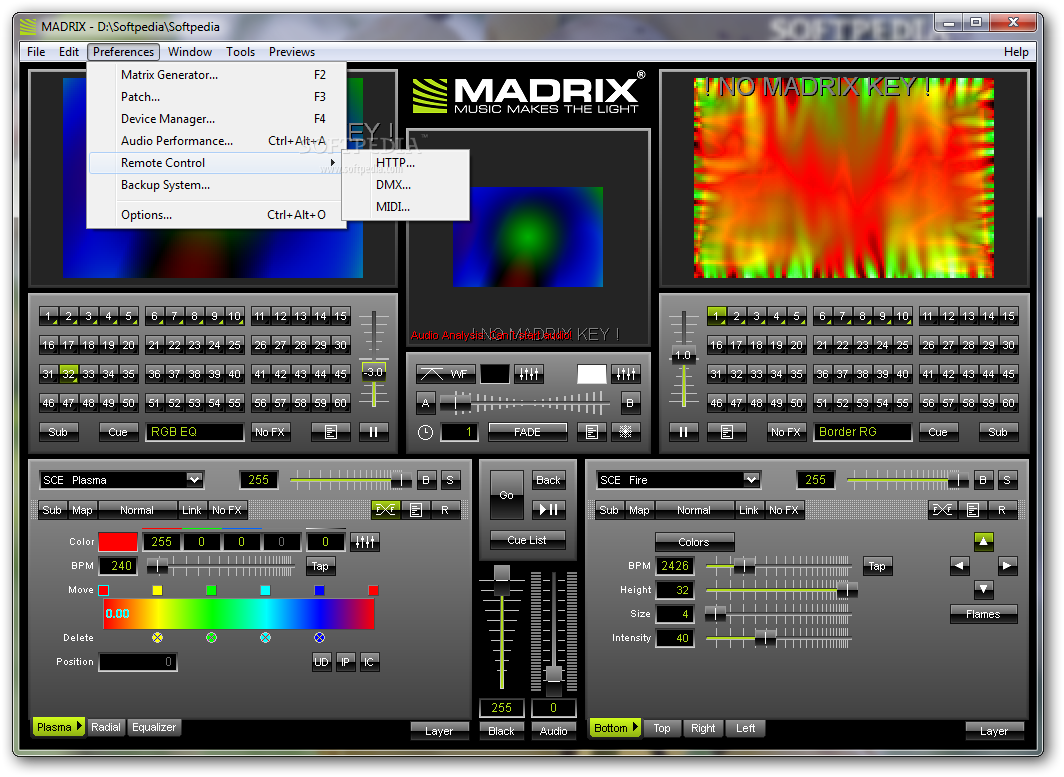Image resolution: width=1064 pixels, height=777 pixels.
Task: Click the Fire Height value field showing 32
Action: [674, 590]
